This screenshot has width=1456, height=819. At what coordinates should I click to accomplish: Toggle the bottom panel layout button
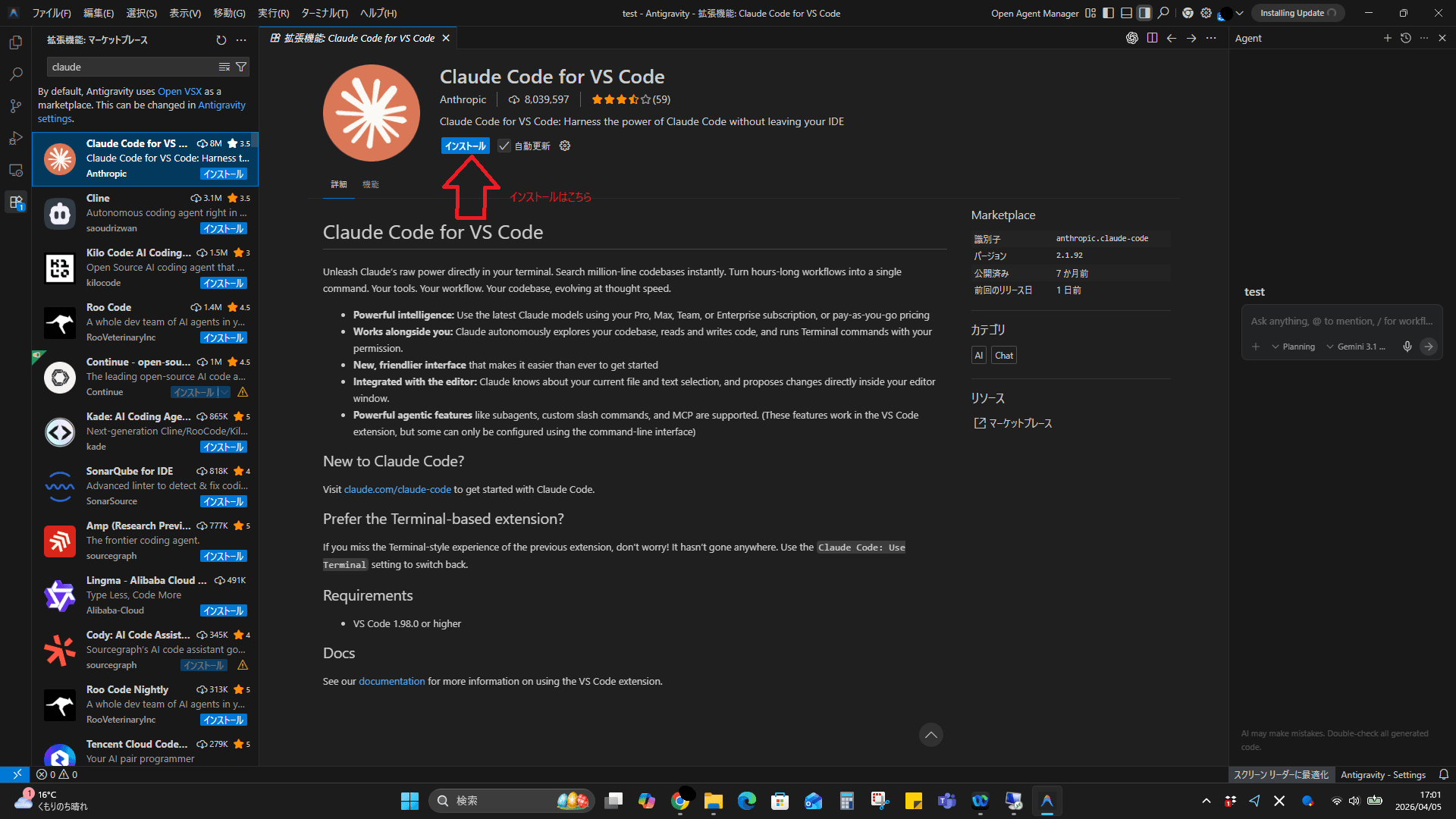[x=1126, y=13]
